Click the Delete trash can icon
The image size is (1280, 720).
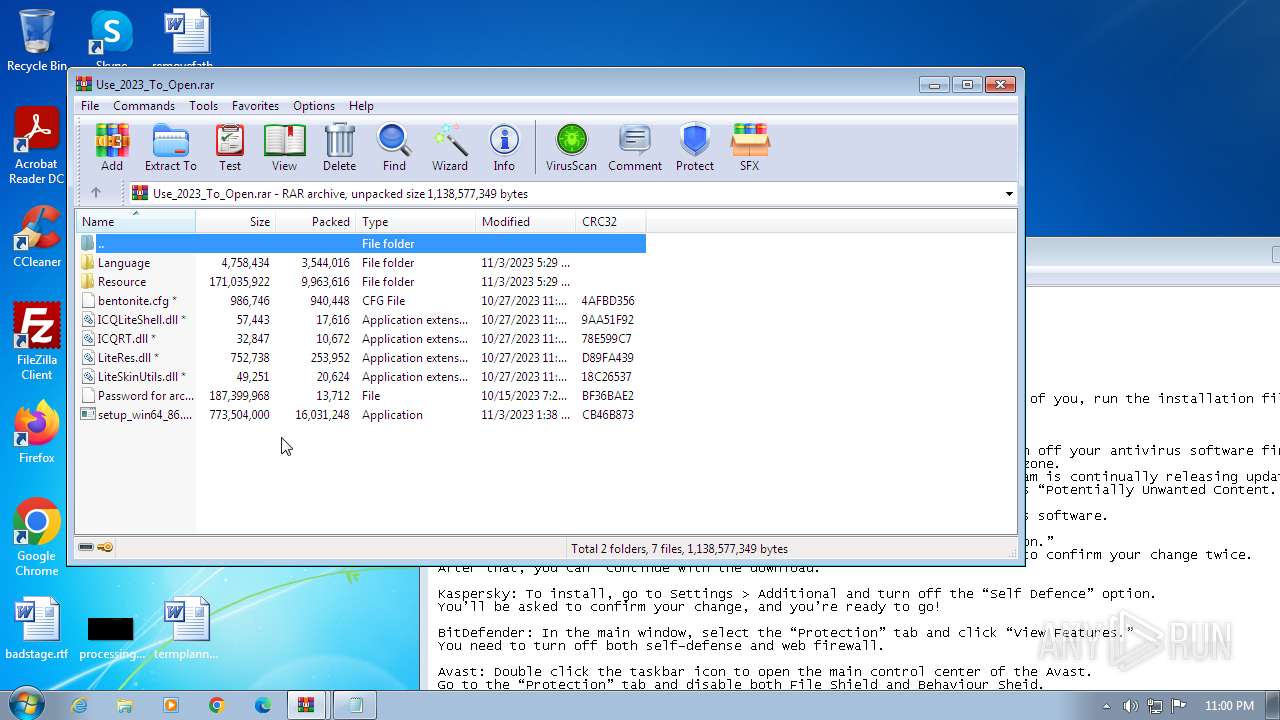coord(339,148)
